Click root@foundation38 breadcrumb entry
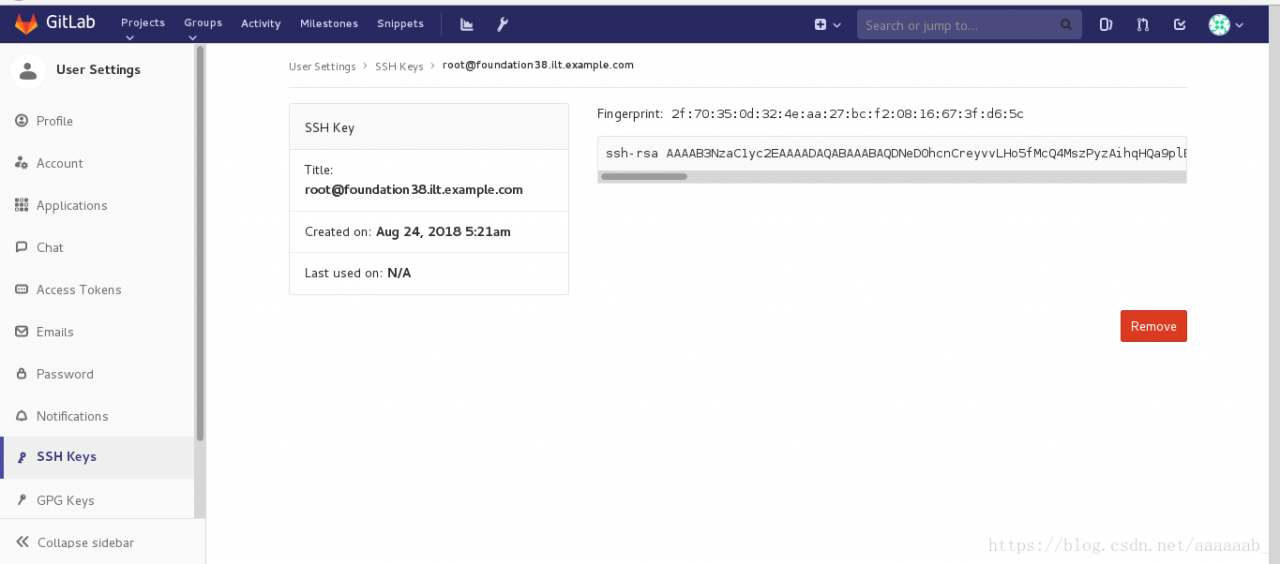The image size is (1280, 564). tap(538, 65)
